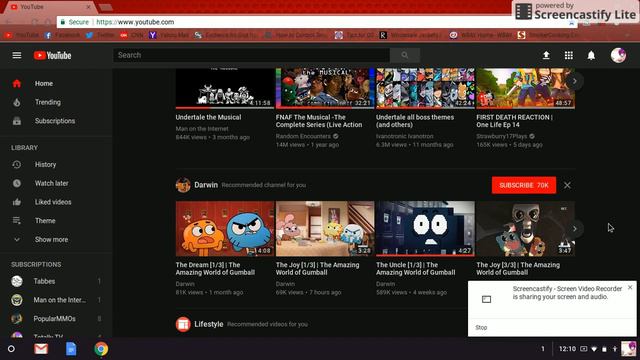Open Darwin channel avatar
This screenshot has width=640, height=360.
[x=183, y=185]
